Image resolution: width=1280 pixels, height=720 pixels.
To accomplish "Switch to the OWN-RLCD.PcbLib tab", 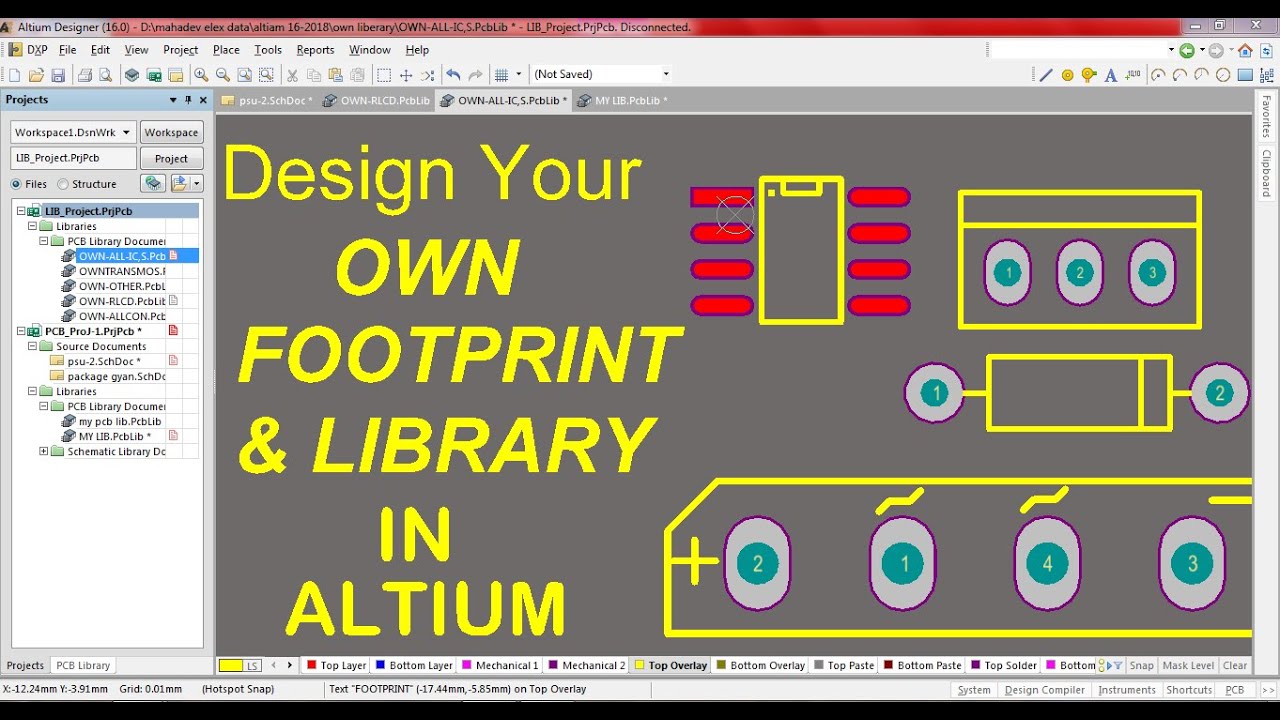I will click(377, 100).
